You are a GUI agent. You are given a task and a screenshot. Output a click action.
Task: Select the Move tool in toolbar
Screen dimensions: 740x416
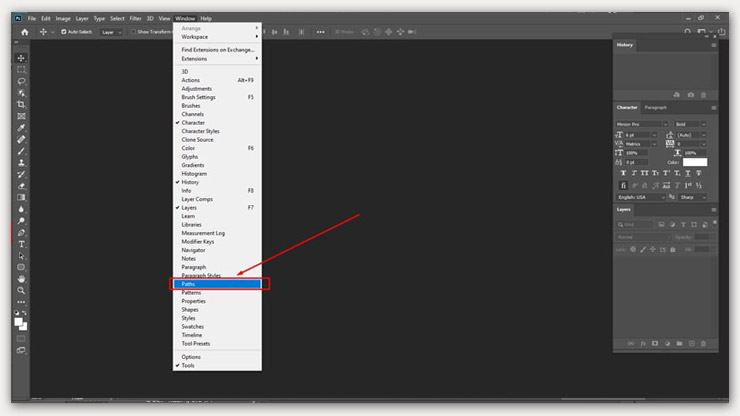(x=21, y=58)
